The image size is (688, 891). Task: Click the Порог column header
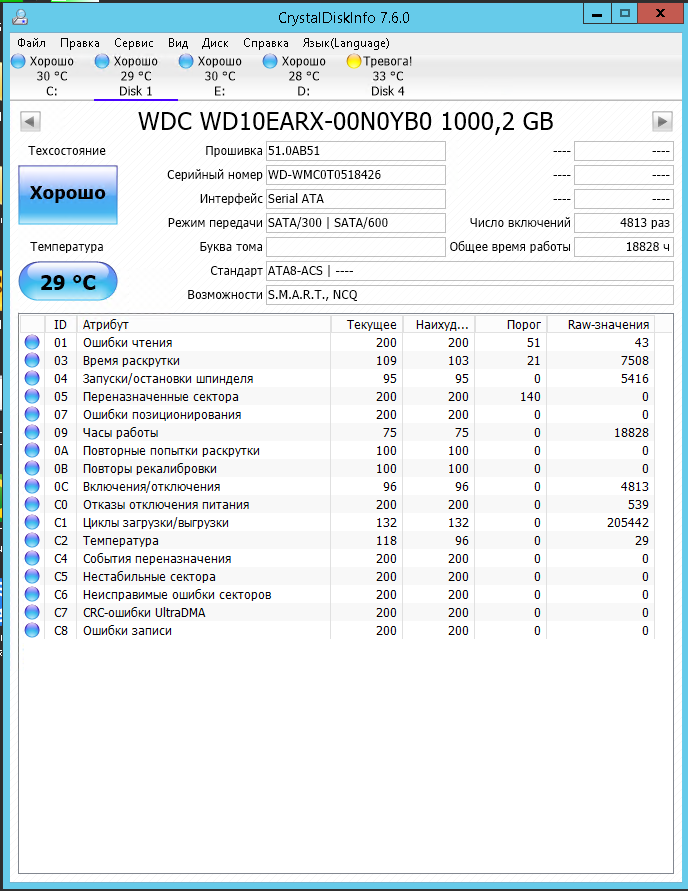(511, 324)
